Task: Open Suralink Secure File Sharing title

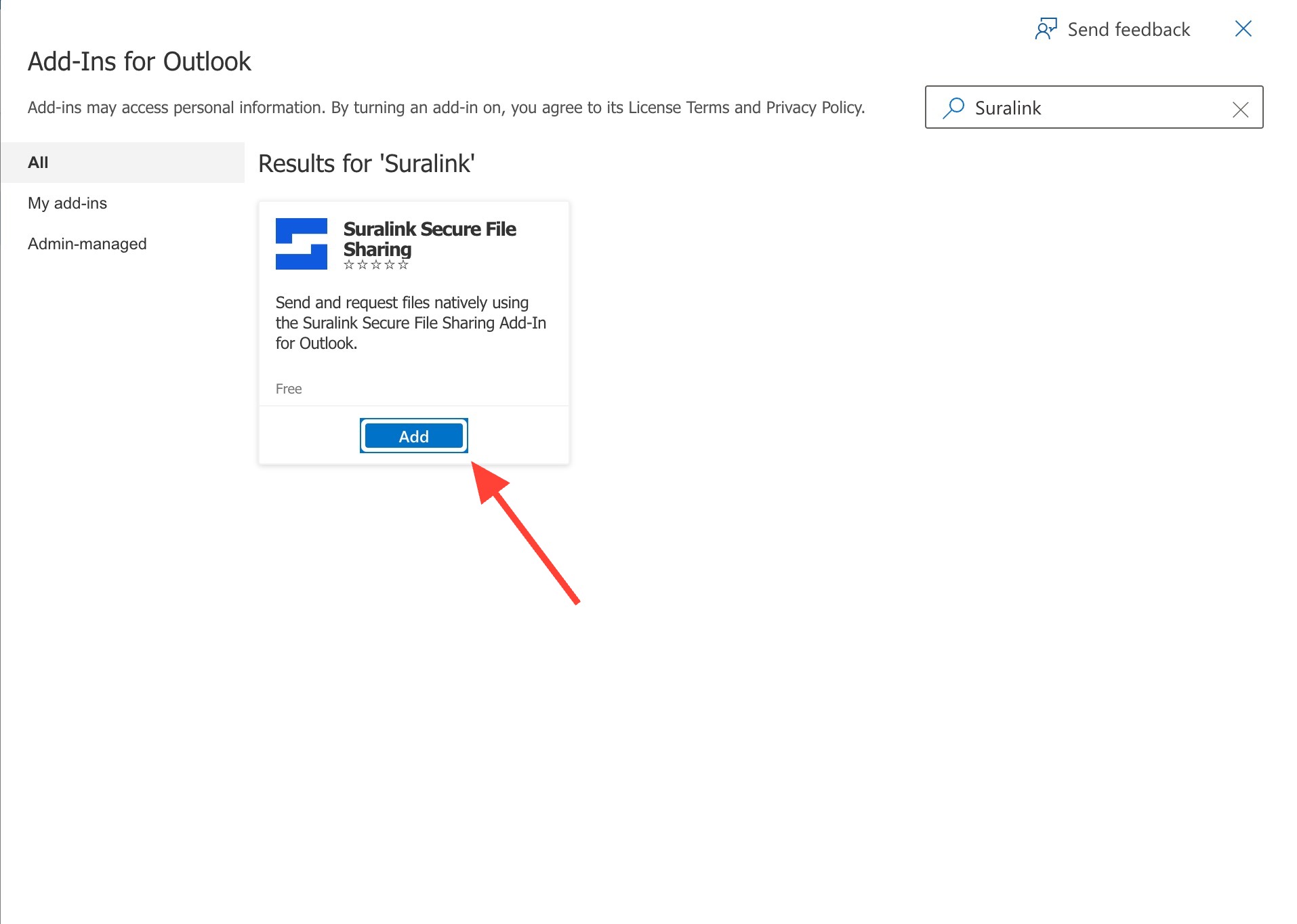Action: click(430, 238)
